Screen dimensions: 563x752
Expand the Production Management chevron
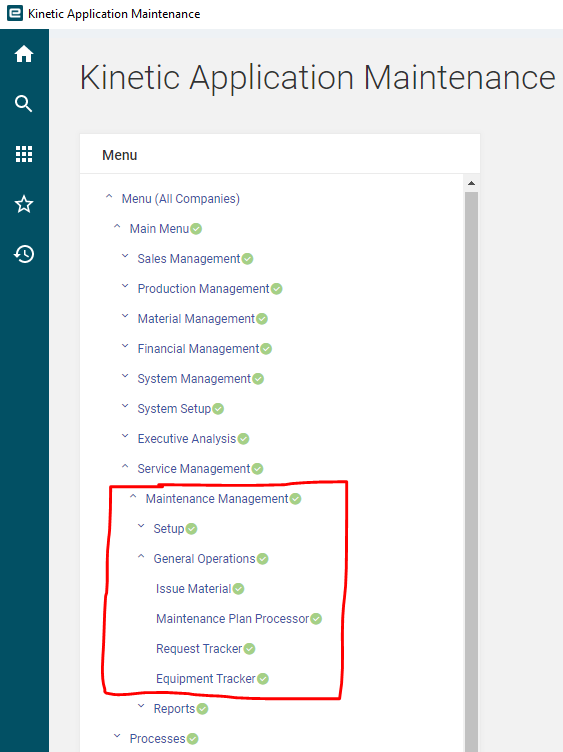125,286
